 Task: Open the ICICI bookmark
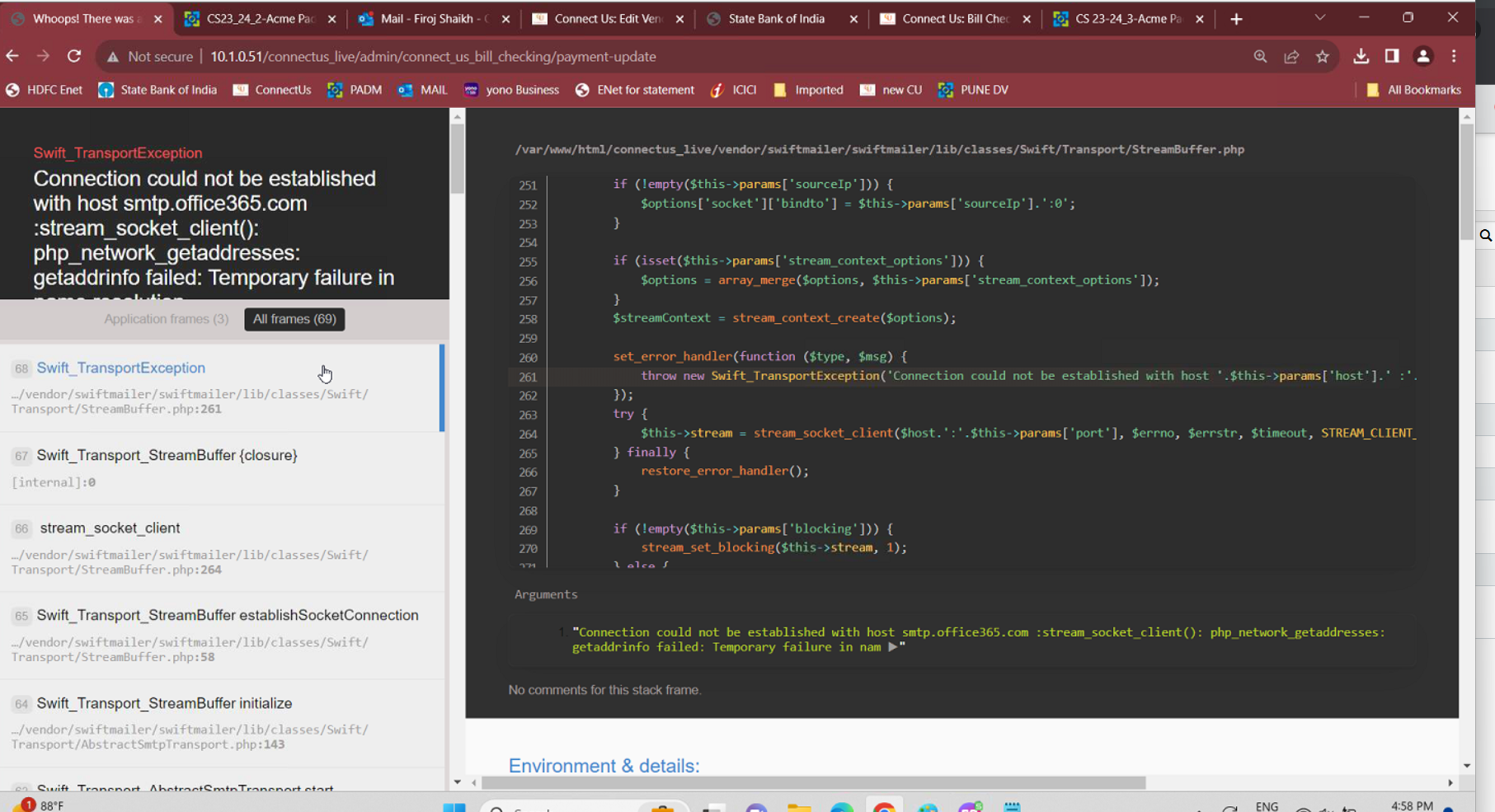(734, 90)
